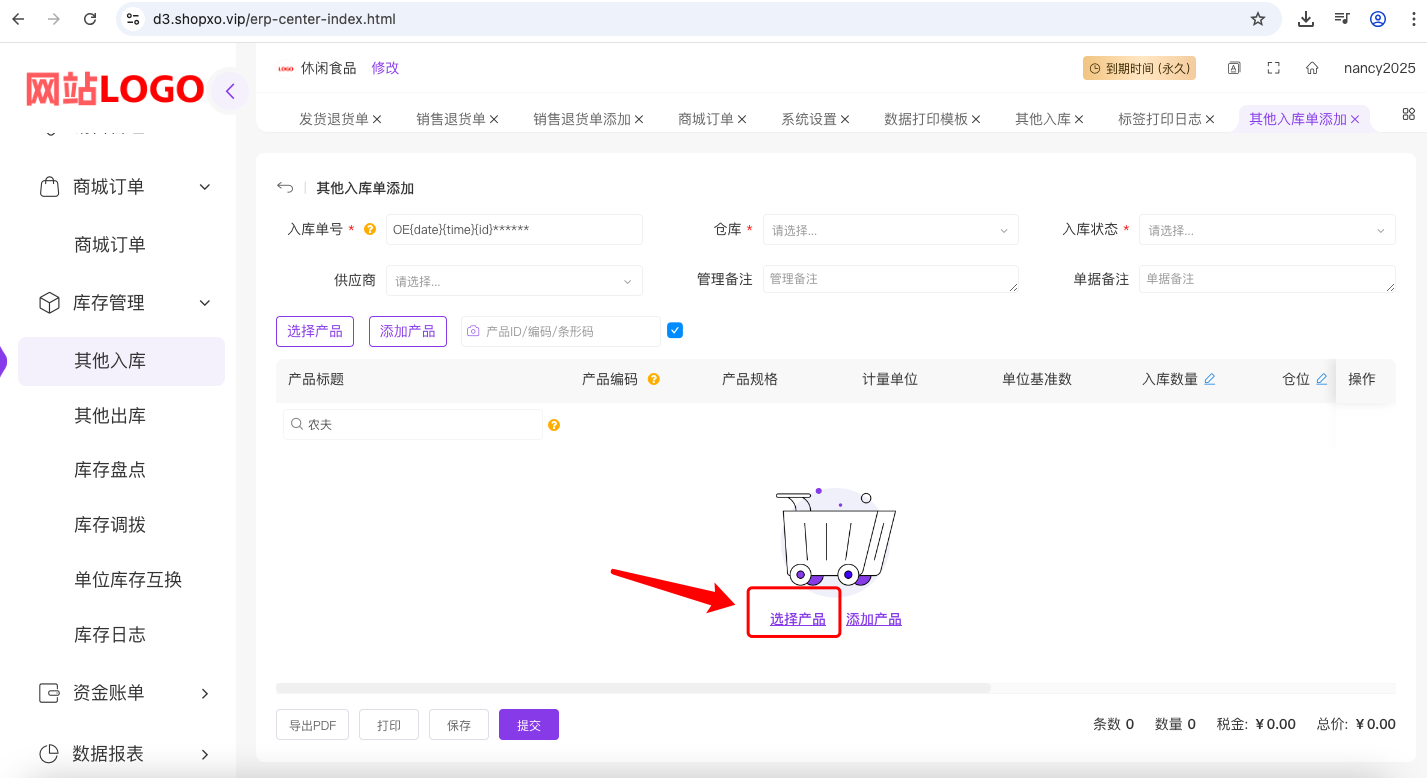The width and height of the screenshot is (1427, 778).
Task: Open the tab grid menu icon
Action: [x=1409, y=114]
